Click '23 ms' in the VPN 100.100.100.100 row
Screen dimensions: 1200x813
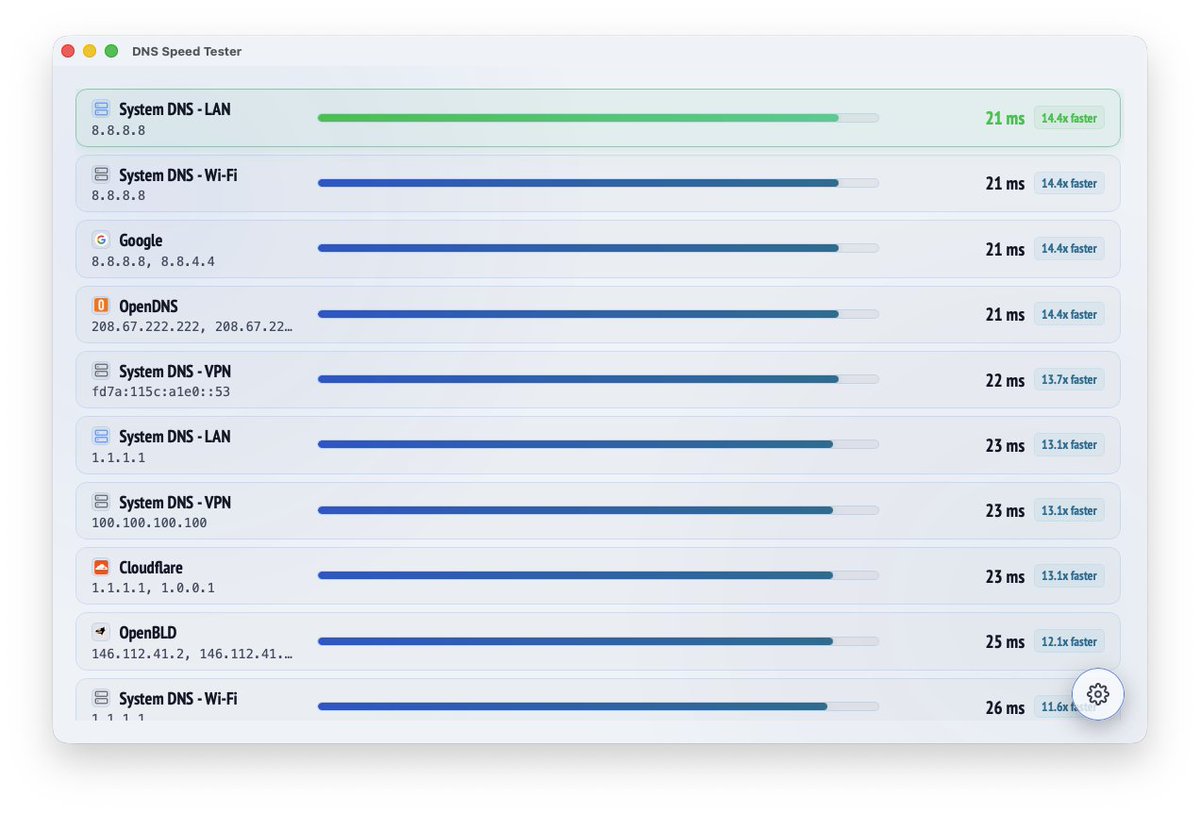click(1005, 510)
